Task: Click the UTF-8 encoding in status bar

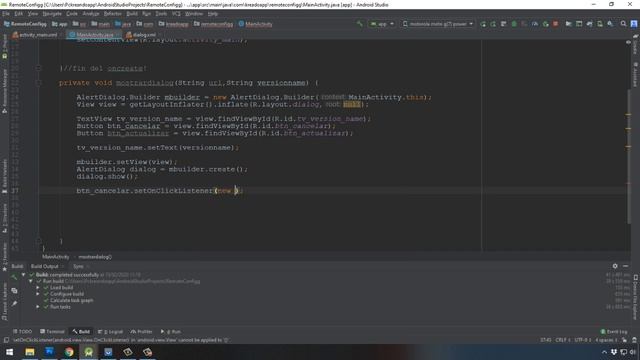Action: (x=582, y=340)
